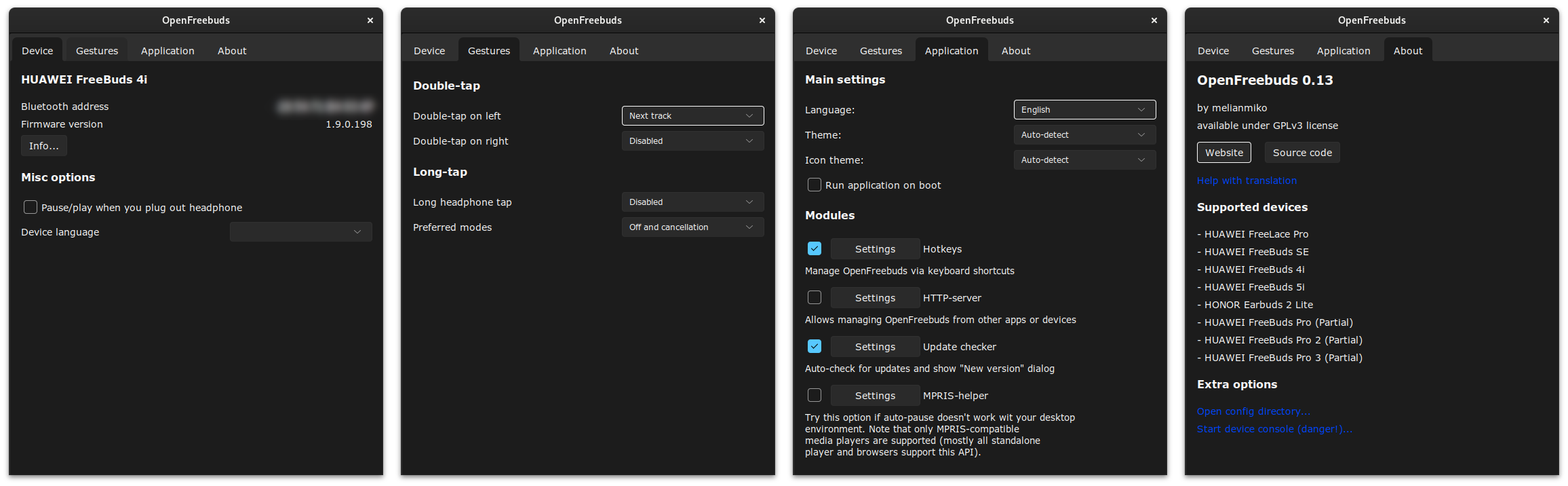Open the Device language dropdown
This screenshot has height=486, width=1568.
pyautogui.click(x=301, y=232)
